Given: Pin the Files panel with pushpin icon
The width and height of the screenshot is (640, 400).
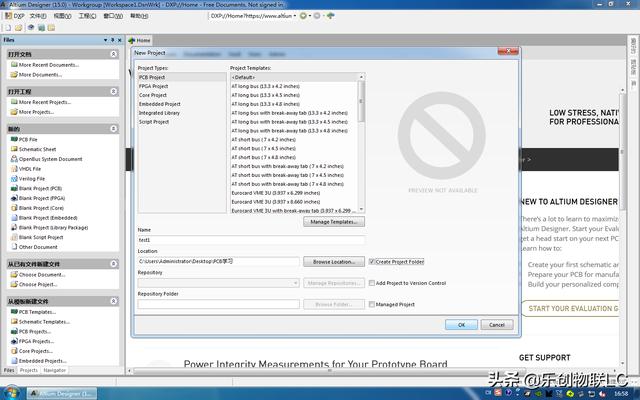Looking at the screenshot, I should (113, 40).
